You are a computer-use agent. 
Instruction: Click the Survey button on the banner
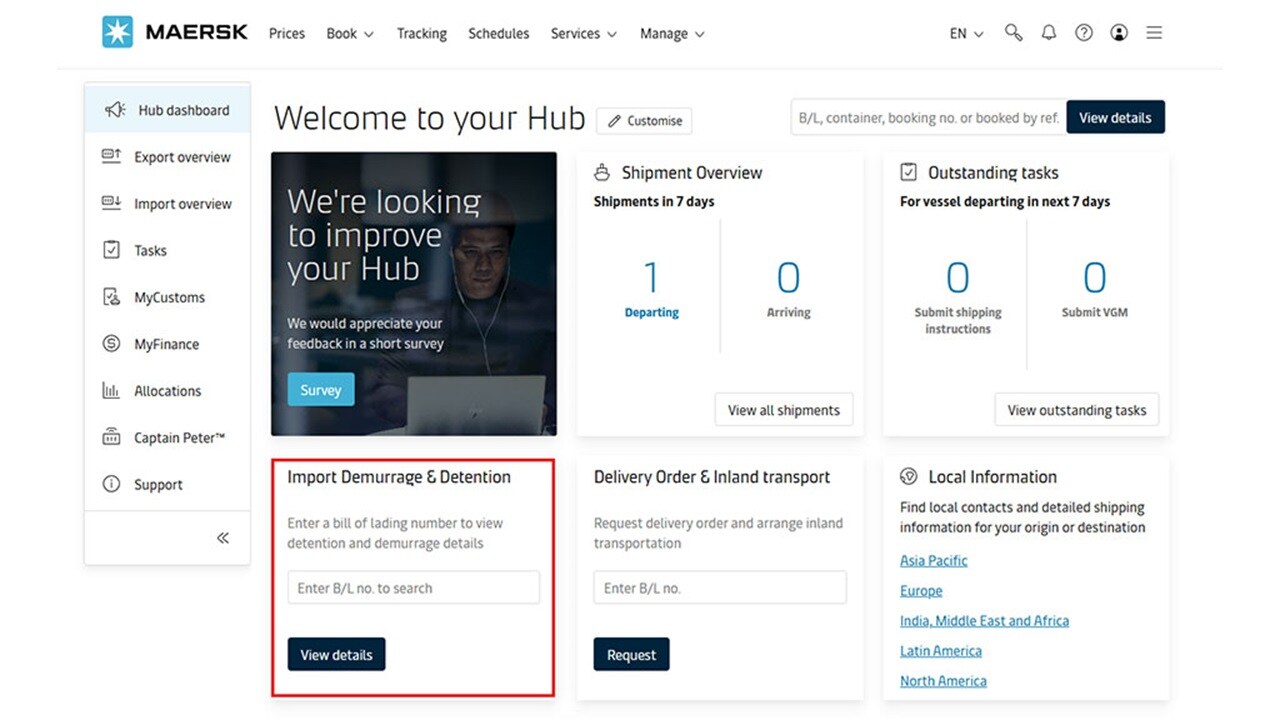[320, 389]
